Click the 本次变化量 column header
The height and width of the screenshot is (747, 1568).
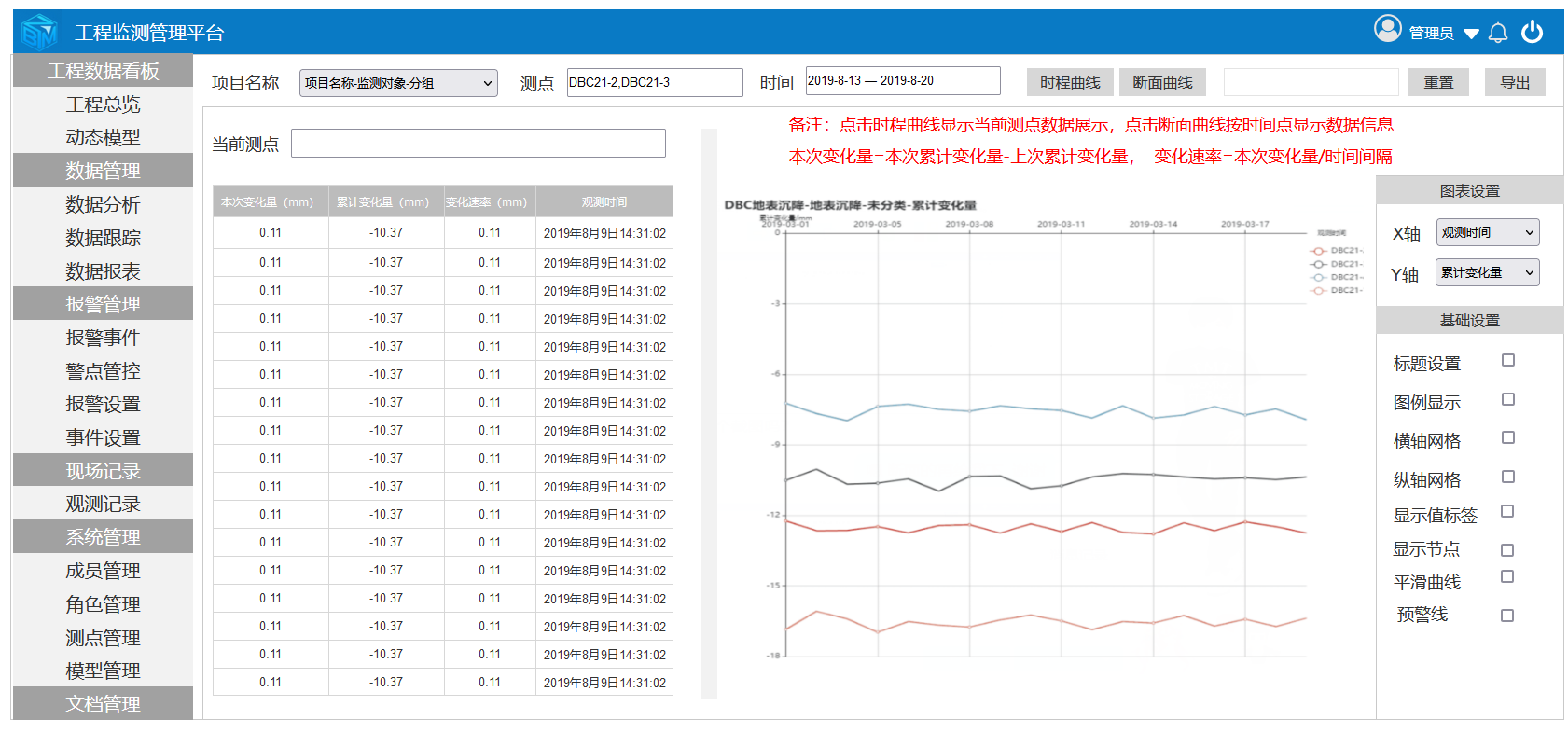pos(271,201)
